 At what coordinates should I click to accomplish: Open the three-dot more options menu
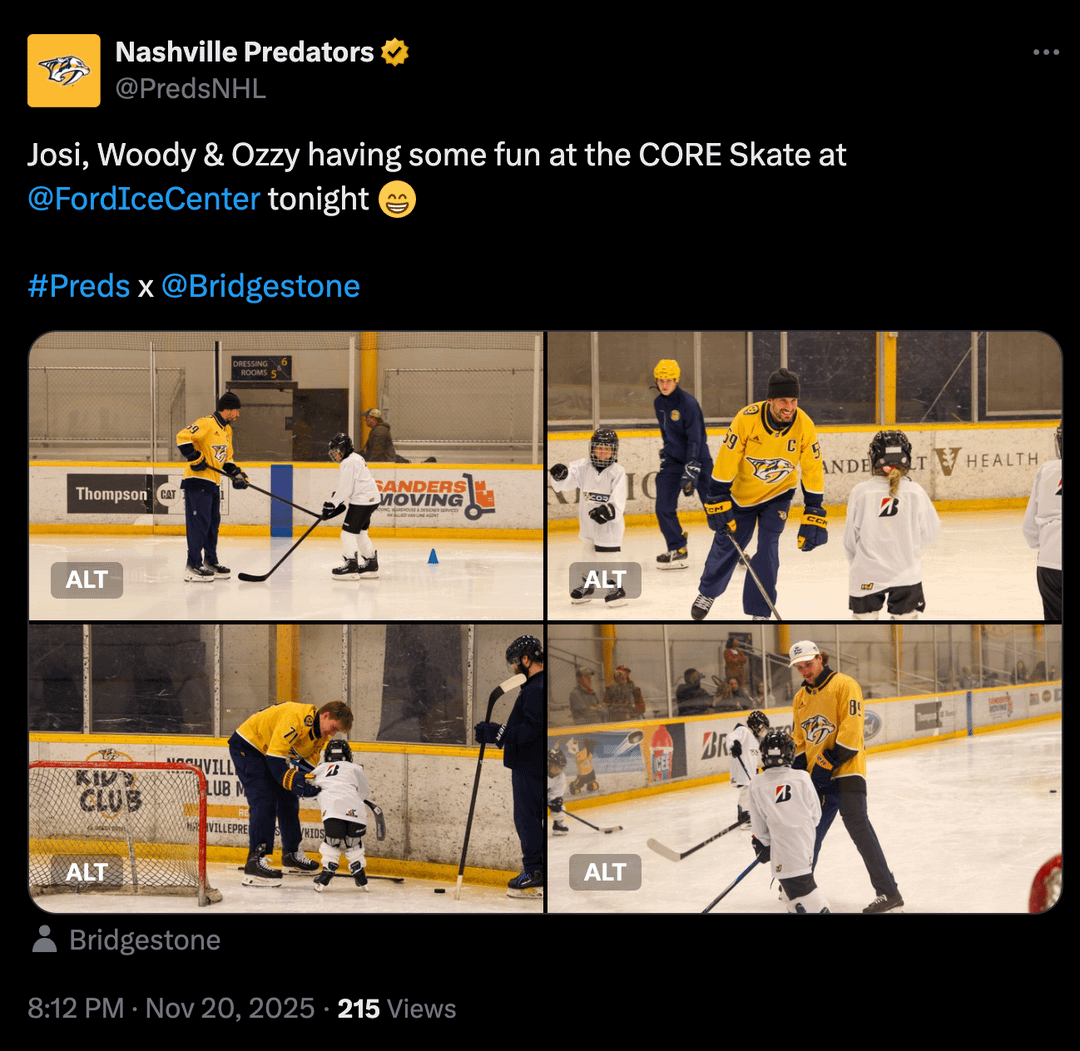(x=1045, y=52)
